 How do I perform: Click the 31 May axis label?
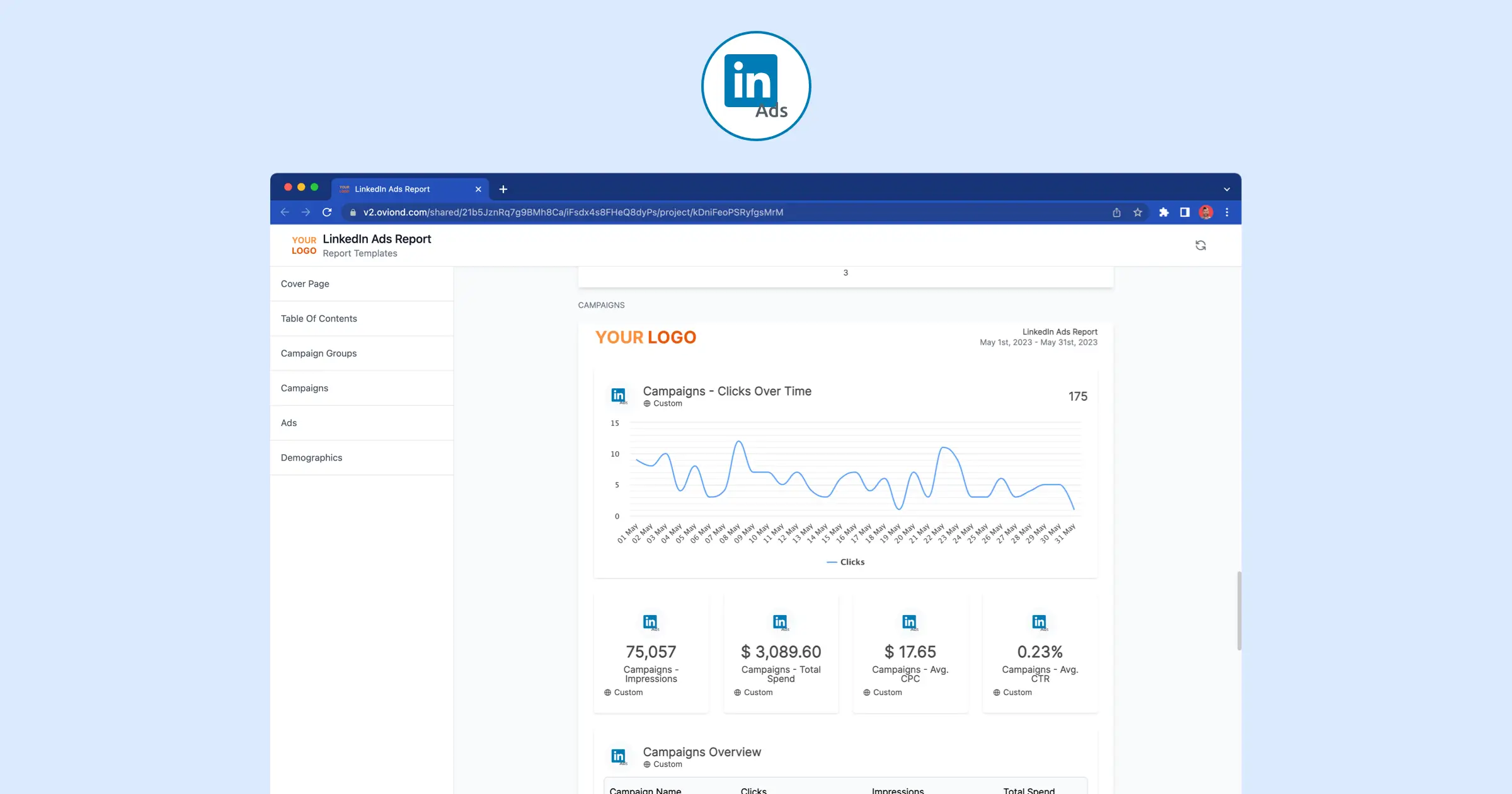coord(1065,533)
